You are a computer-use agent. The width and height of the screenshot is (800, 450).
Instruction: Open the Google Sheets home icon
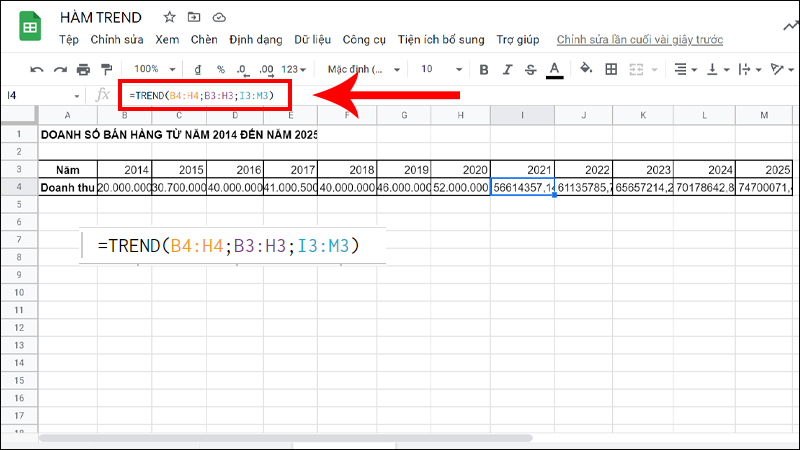pyautogui.click(x=30, y=28)
